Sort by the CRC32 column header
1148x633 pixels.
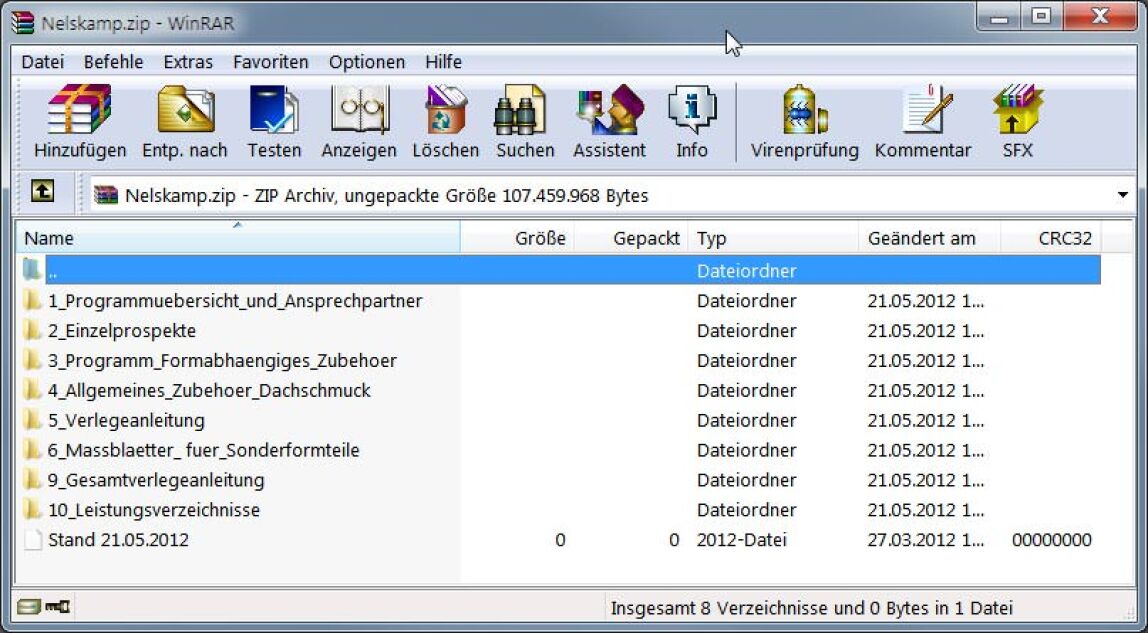click(1051, 238)
